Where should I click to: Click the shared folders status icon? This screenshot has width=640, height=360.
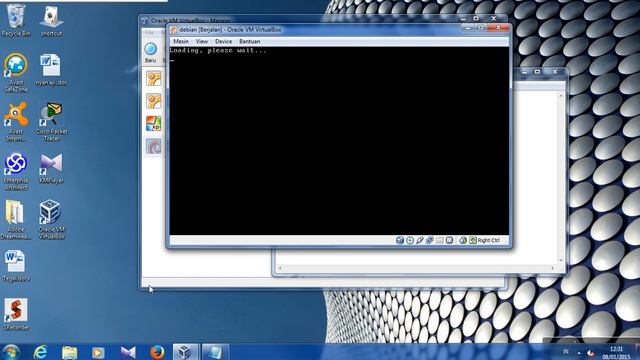(x=440, y=240)
